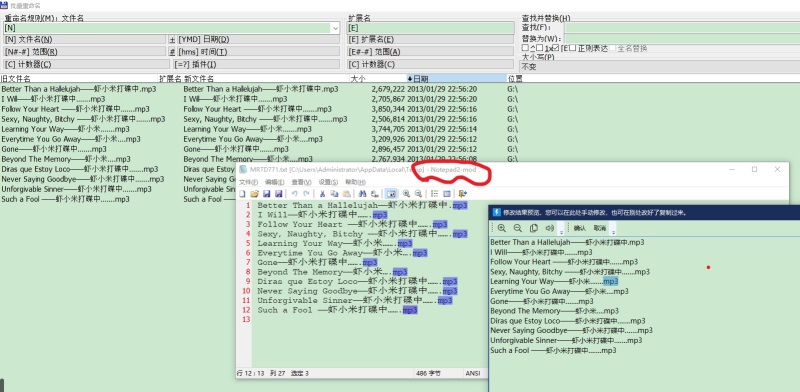Click the Cut scissors icon in Notepad2
Image resolution: width=800 pixels, height=392 pixels.
[x=322, y=193]
